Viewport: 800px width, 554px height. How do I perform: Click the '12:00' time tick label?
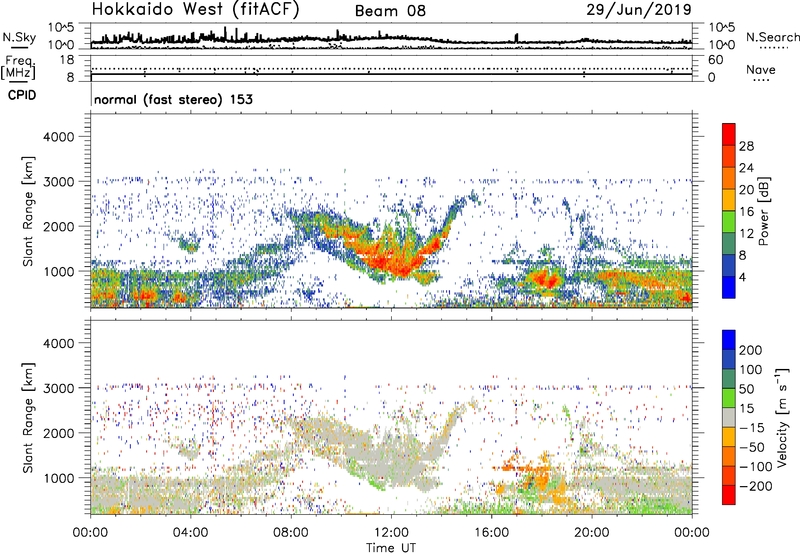click(x=391, y=533)
